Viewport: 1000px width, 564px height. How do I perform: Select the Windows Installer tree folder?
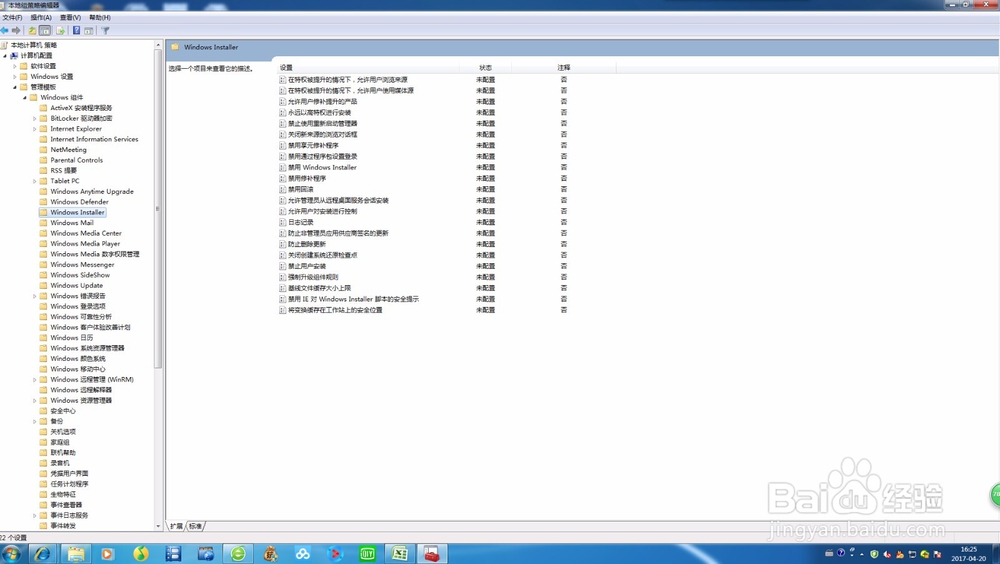[x=77, y=212]
